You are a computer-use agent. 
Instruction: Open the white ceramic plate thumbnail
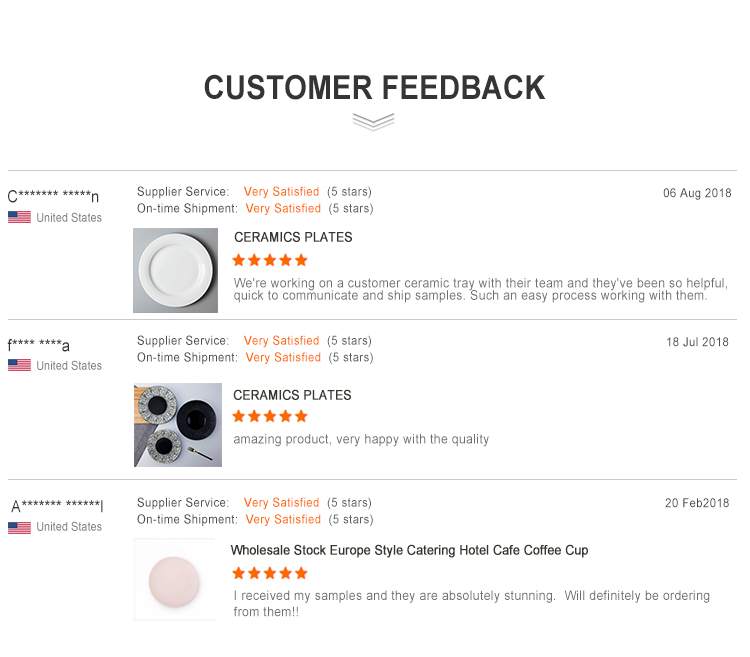pos(176,270)
